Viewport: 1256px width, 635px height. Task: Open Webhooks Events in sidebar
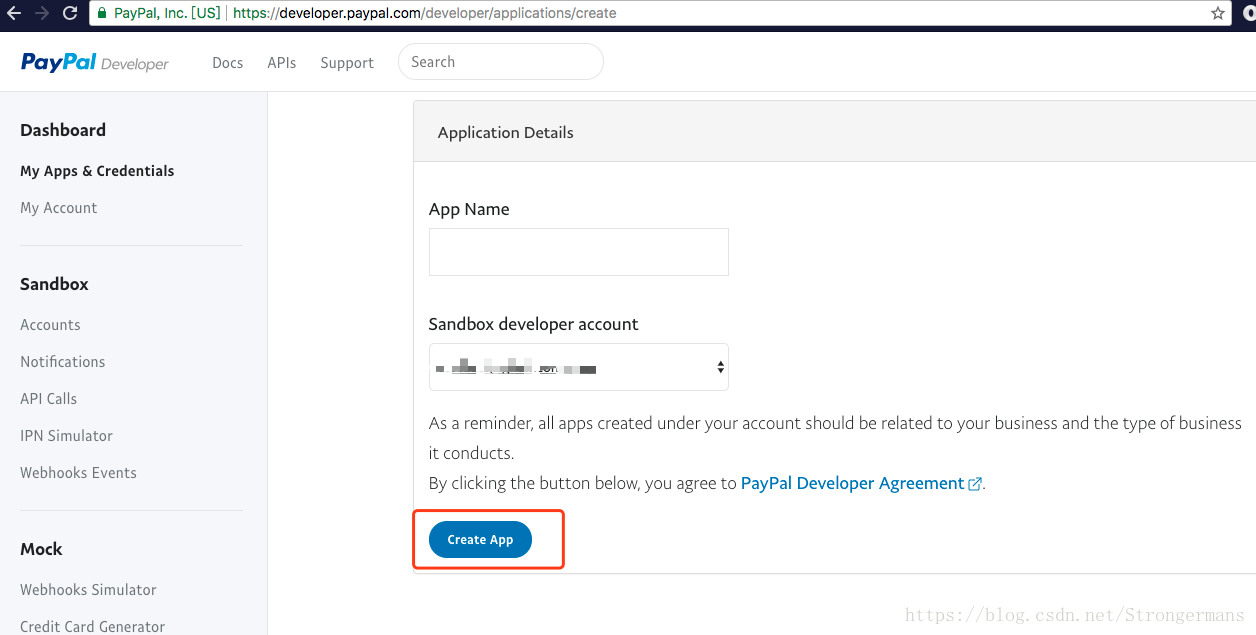pos(78,473)
